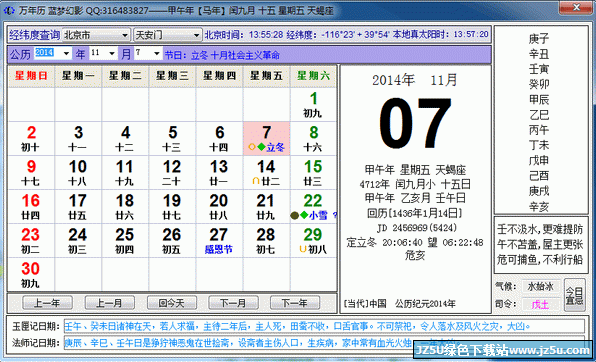596x362 pixels.
Task: Select November 14 廿二 cell
Action: pyautogui.click(x=266, y=173)
